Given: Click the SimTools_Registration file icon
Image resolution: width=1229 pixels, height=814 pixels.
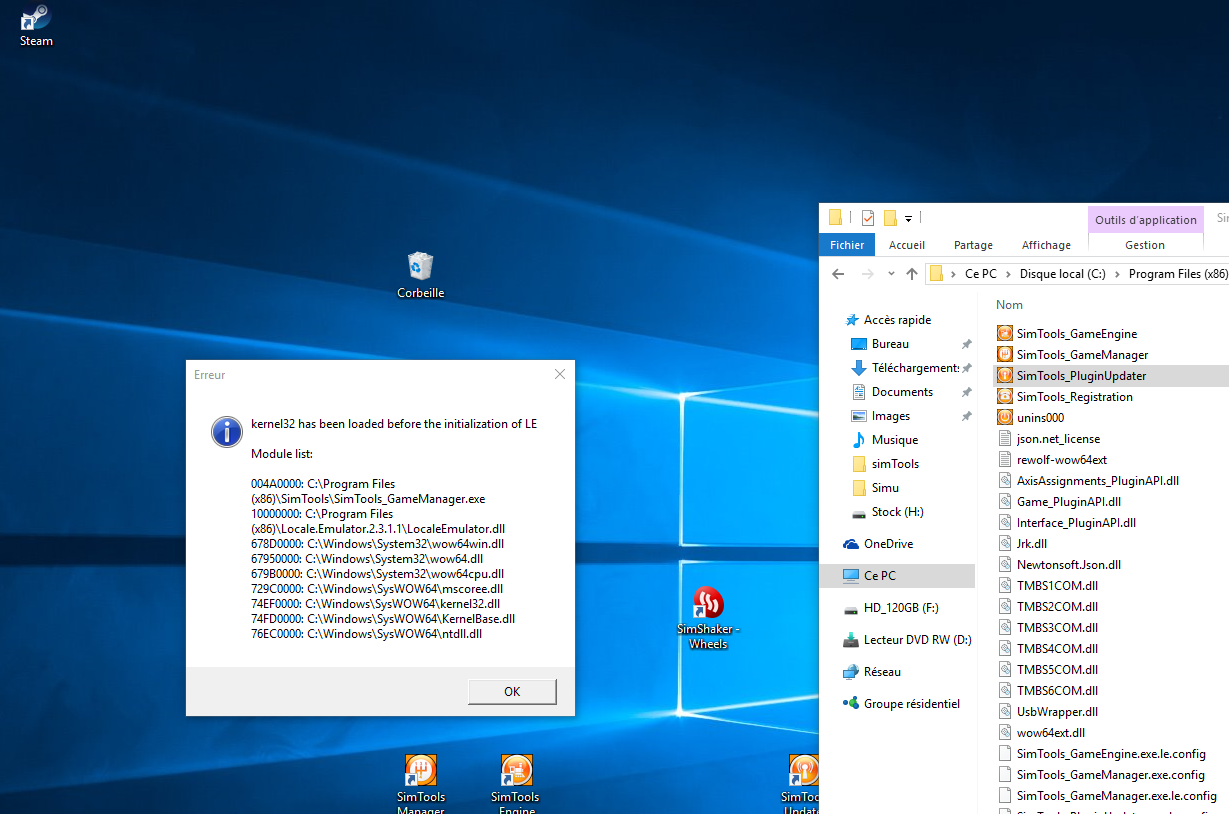Looking at the screenshot, I should pyautogui.click(x=1005, y=396).
